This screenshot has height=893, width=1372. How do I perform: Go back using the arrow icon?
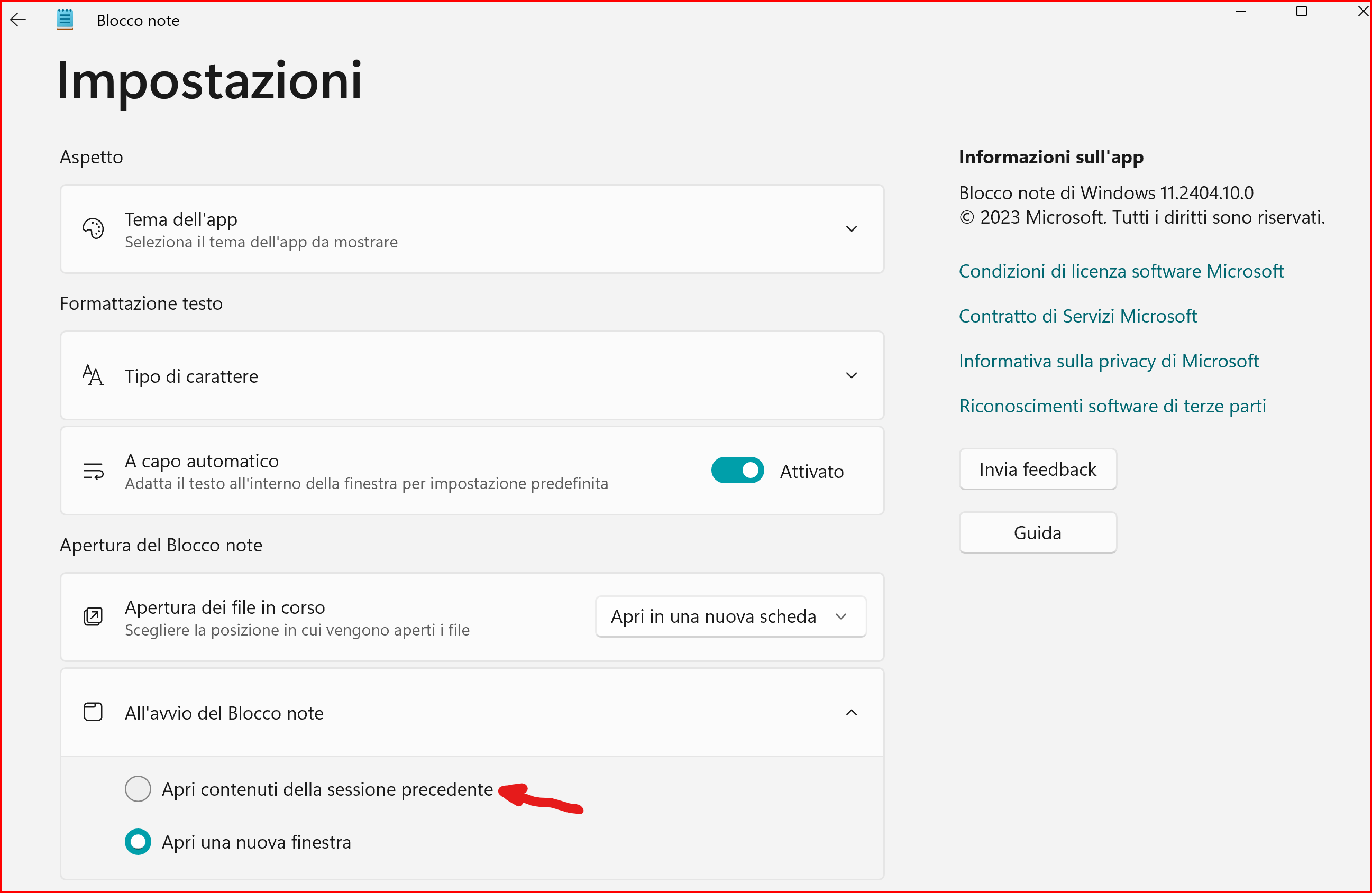19,20
